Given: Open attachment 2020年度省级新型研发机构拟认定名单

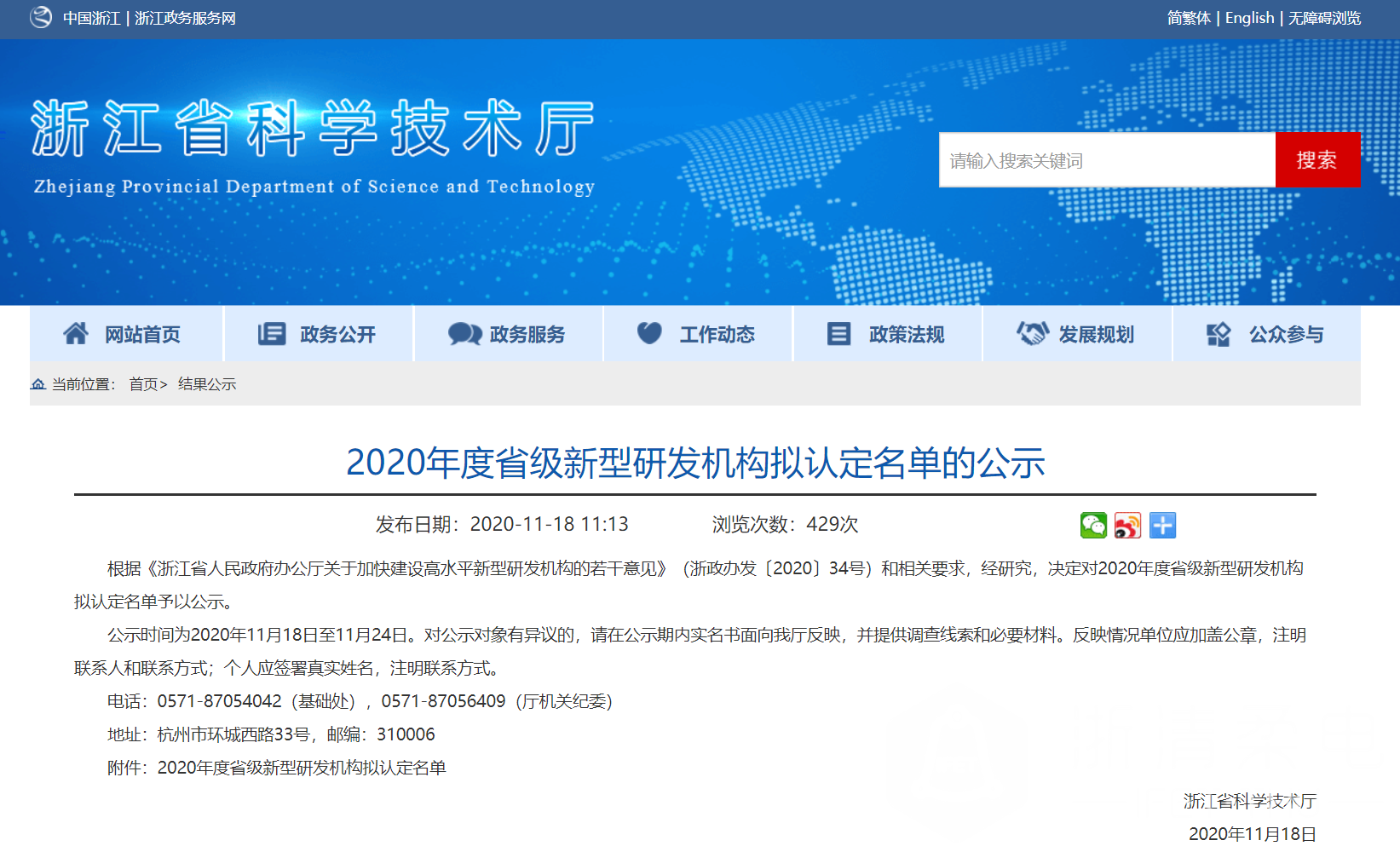Looking at the screenshot, I should tap(302, 768).
